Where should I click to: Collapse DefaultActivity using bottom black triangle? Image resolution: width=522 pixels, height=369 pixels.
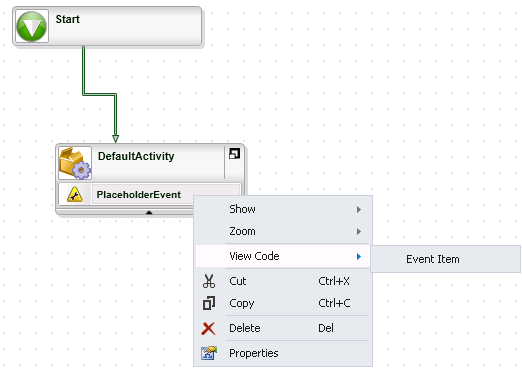tap(149, 212)
